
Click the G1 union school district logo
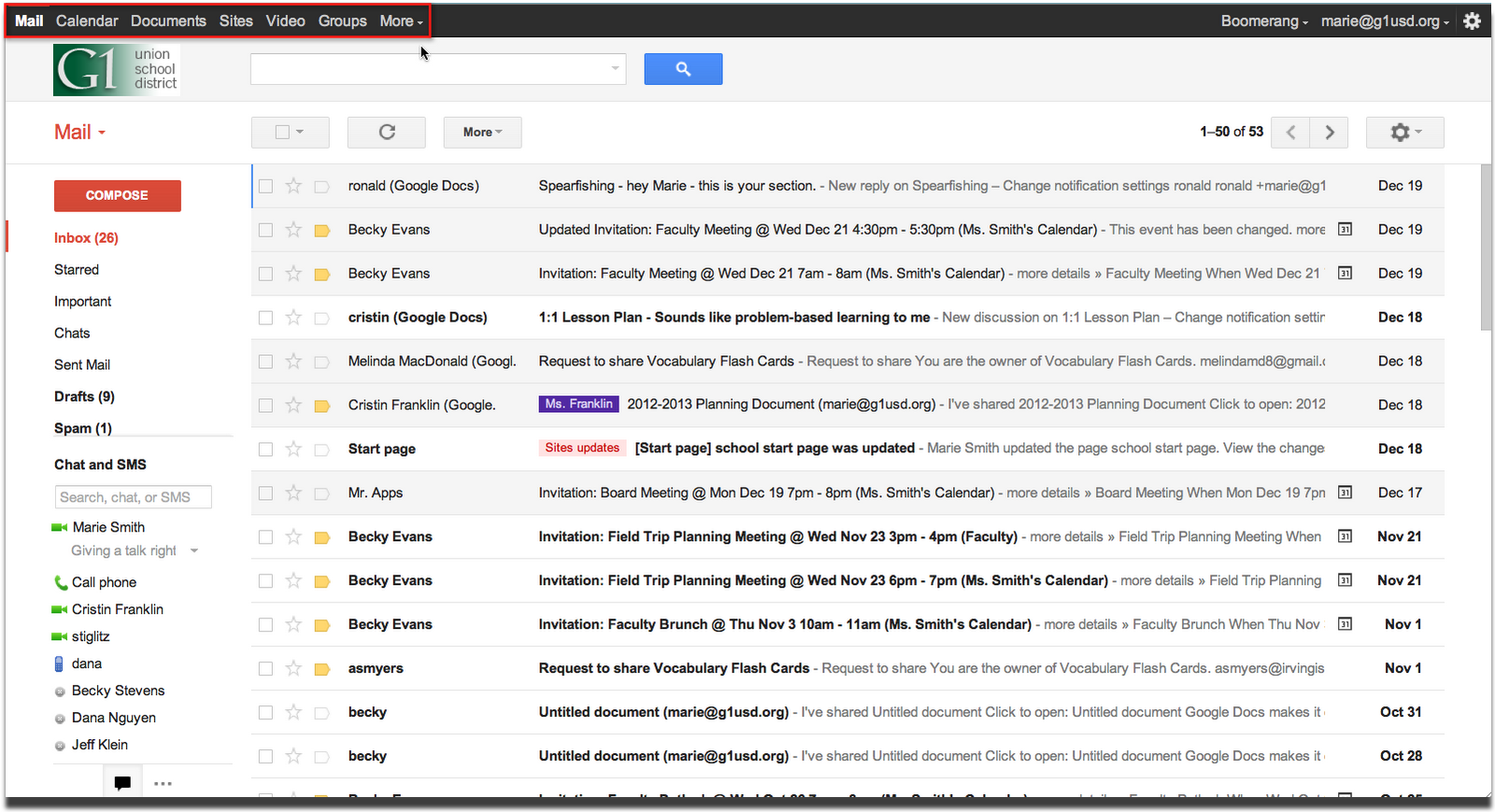[x=116, y=70]
